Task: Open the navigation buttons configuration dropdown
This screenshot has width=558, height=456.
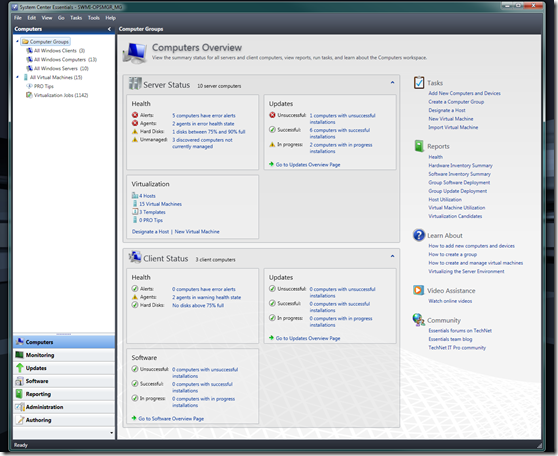Action: (111, 433)
